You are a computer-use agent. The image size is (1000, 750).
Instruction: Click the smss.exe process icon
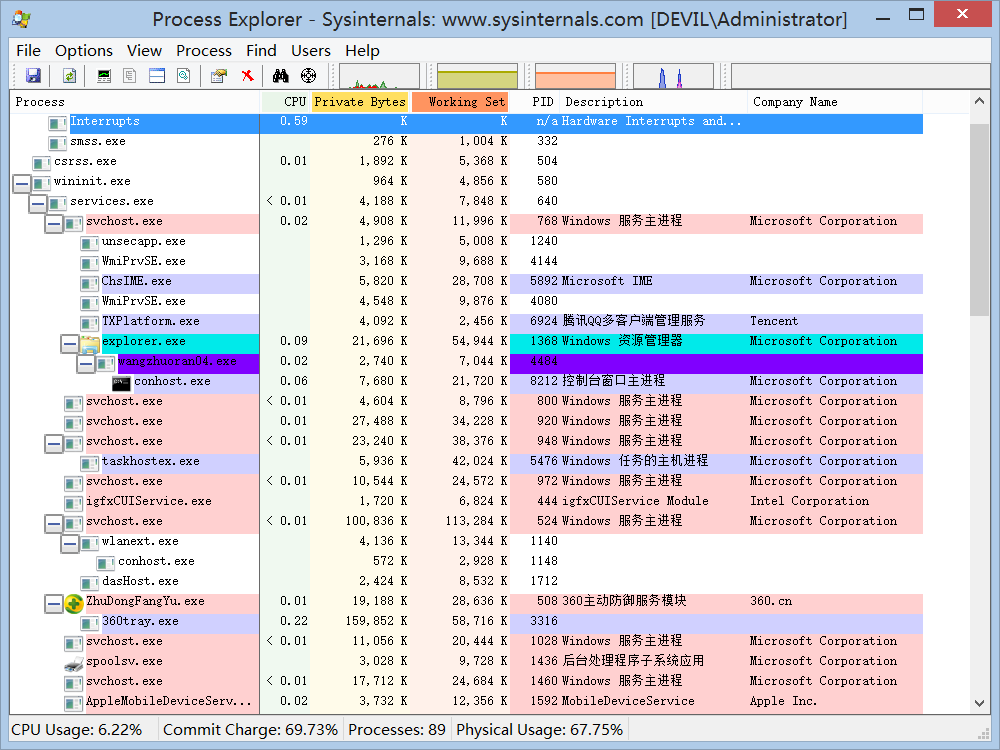tap(58, 143)
